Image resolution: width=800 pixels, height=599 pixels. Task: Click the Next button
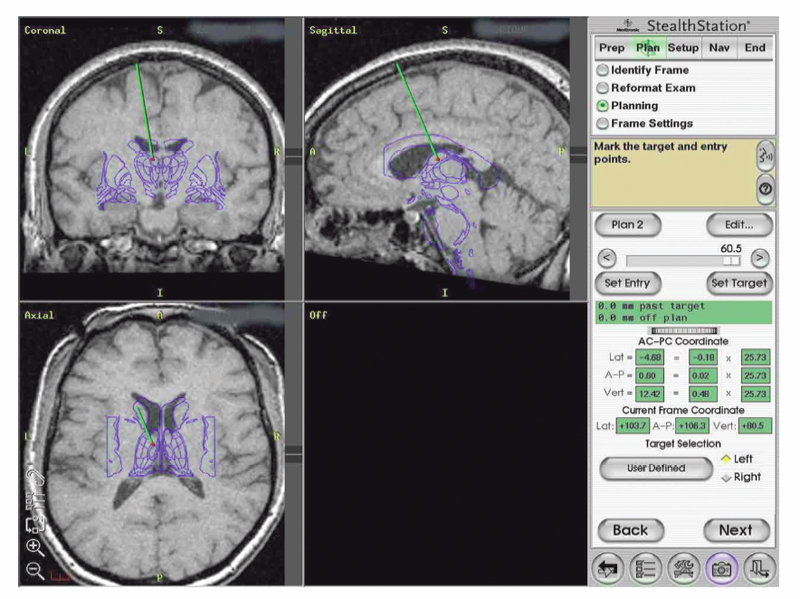click(x=735, y=530)
